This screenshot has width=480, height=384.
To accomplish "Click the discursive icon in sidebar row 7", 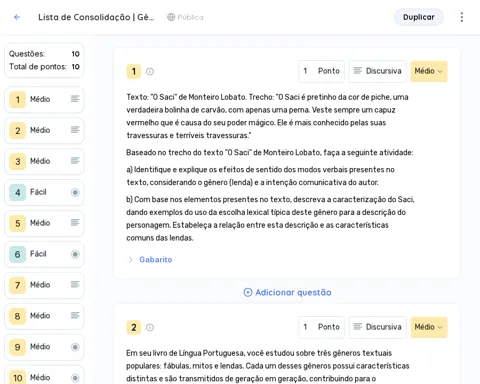I will (x=75, y=285).
